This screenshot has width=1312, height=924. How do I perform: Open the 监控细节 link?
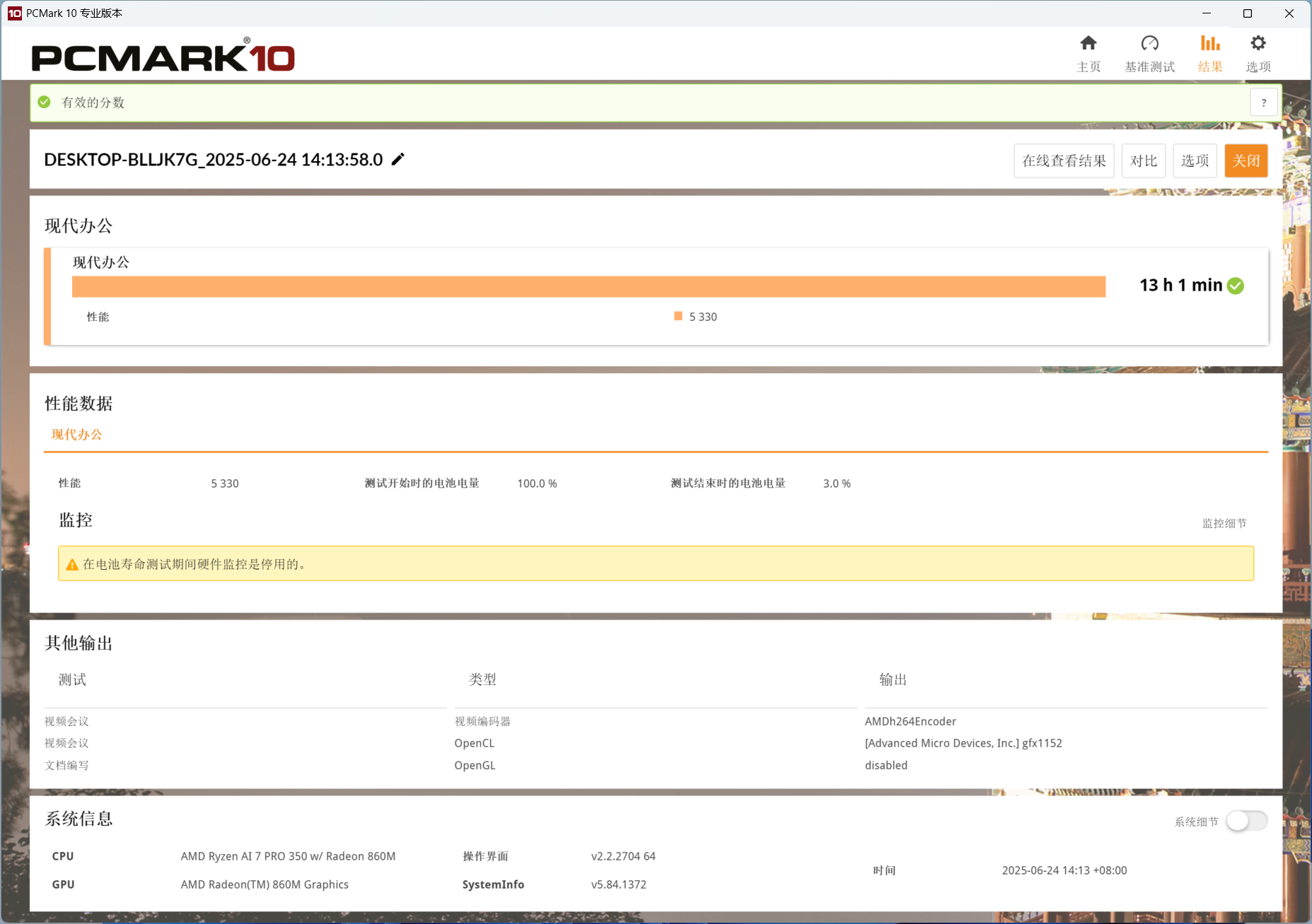(1224, 523)
